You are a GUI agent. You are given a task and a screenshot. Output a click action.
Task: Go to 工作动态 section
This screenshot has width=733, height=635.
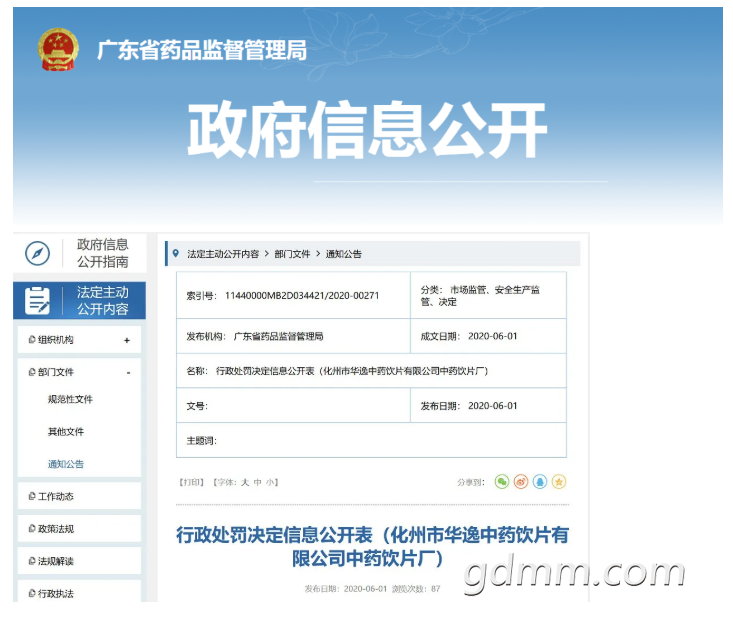[x=79, y=496]
